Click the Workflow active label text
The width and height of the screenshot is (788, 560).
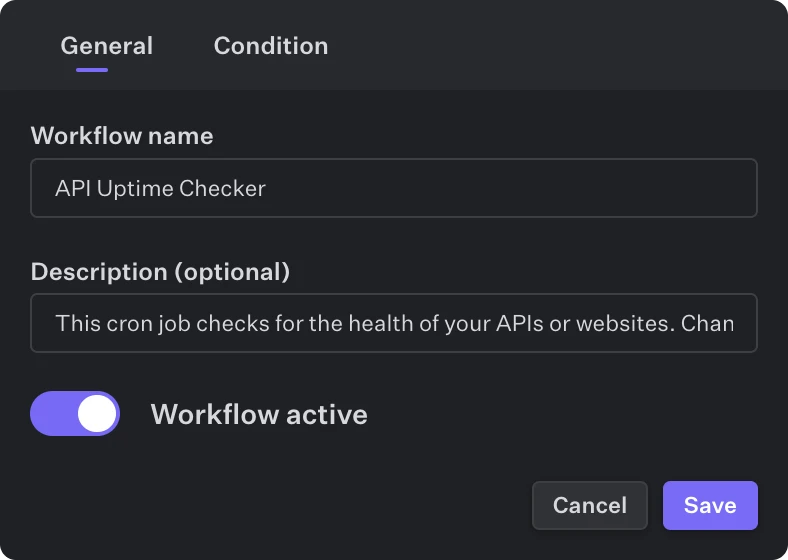(259, 414)
